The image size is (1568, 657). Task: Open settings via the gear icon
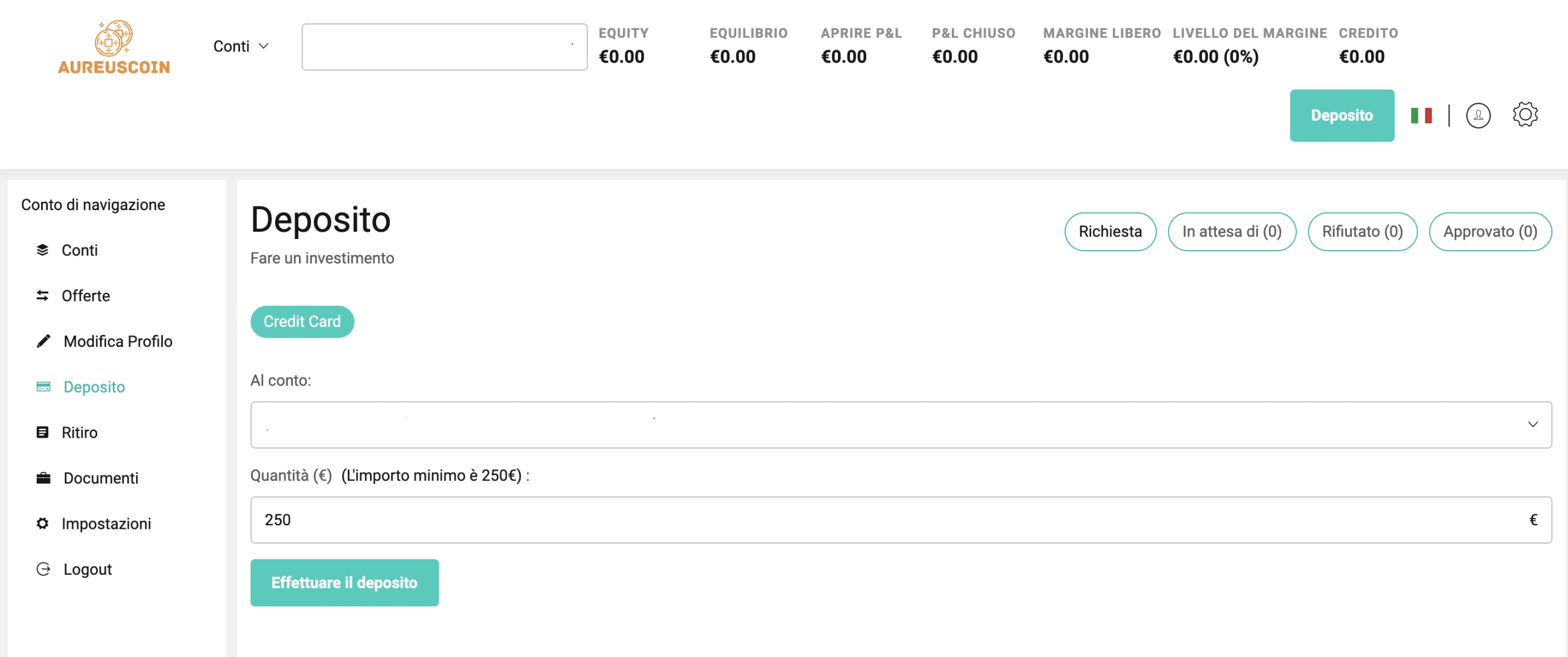coord(1525,115)
